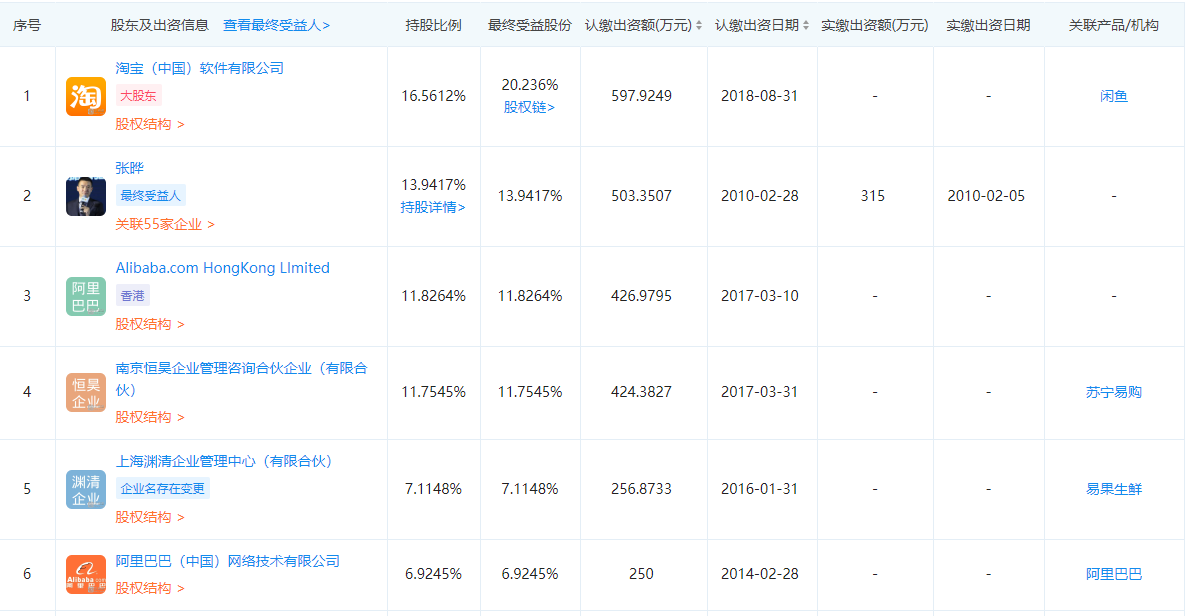Expand 股权结构 for 阿里巴巴（中国）网络技术有限公司
Image resolution: width=1187 pixels, height=616 pixels.
(x=150, y=588)
